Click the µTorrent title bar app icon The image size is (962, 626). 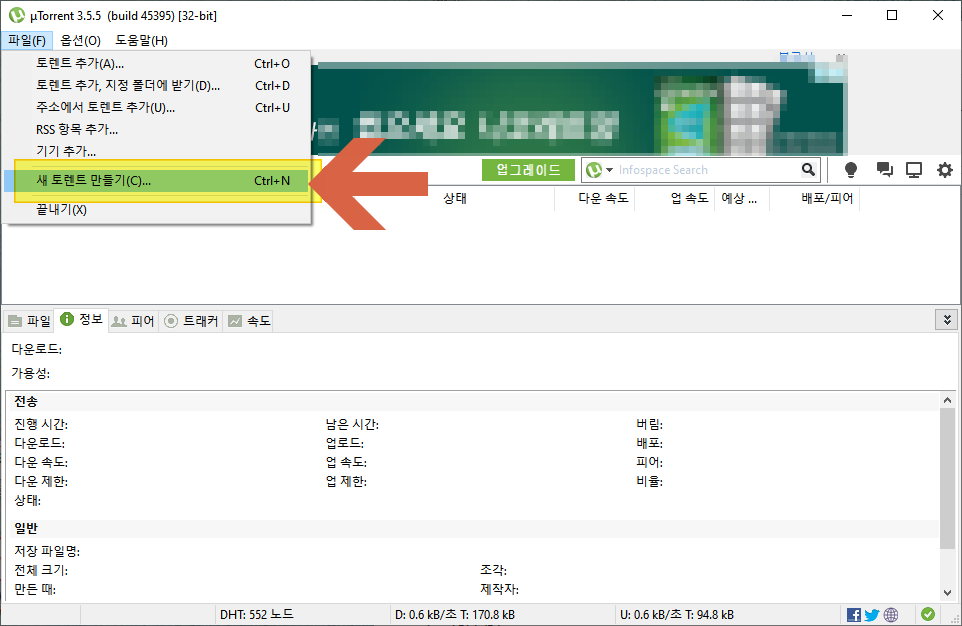(x=17, y=15)
